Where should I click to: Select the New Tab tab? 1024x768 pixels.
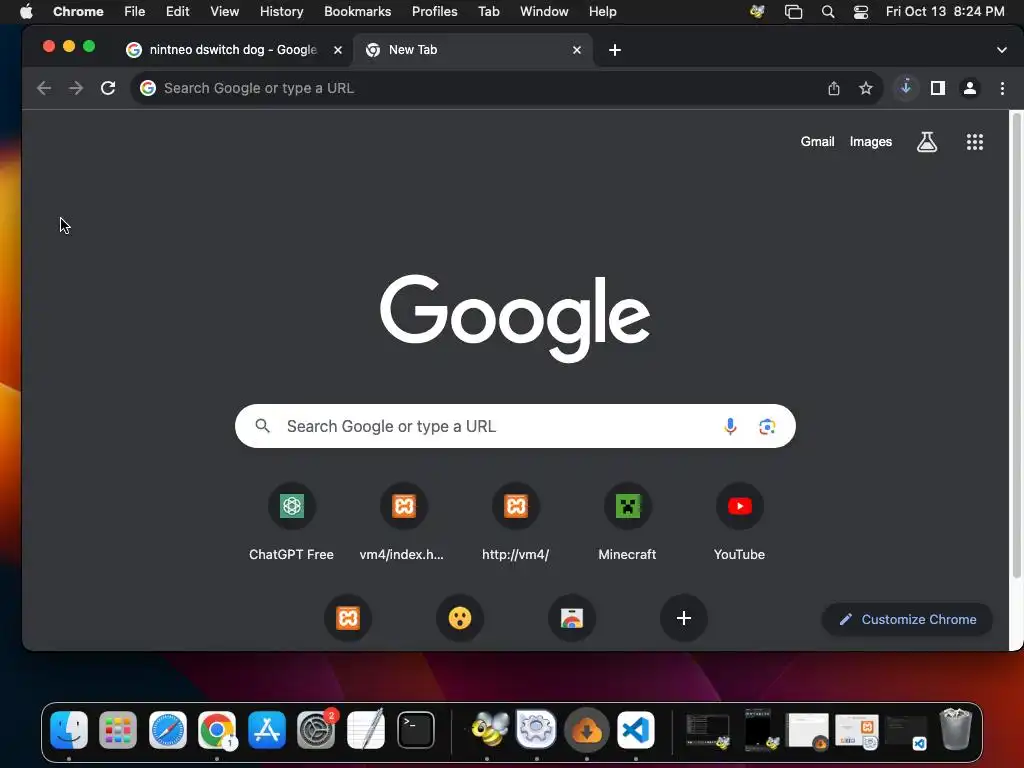point(473,50)
